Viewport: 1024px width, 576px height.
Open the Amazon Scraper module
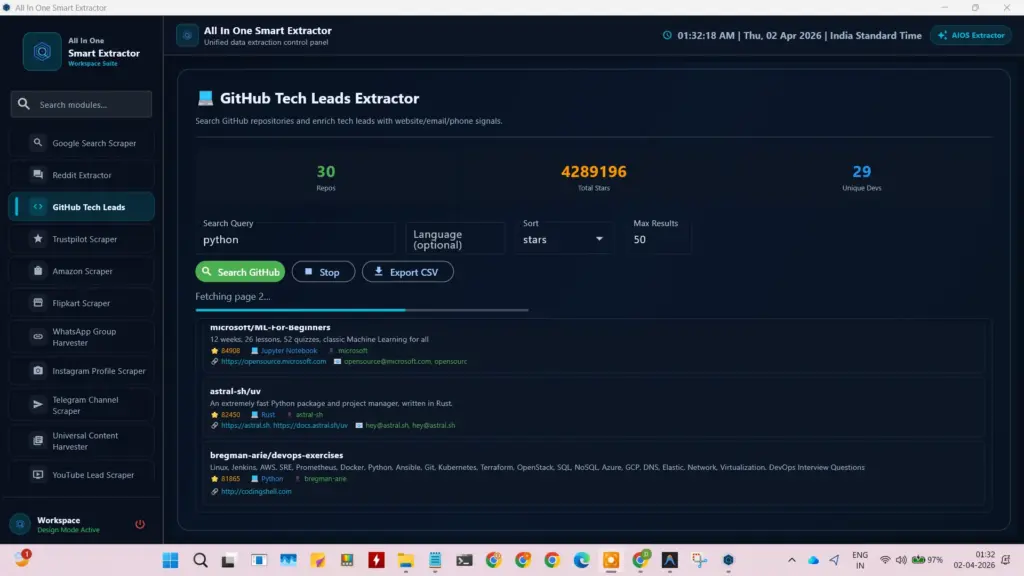82,271
